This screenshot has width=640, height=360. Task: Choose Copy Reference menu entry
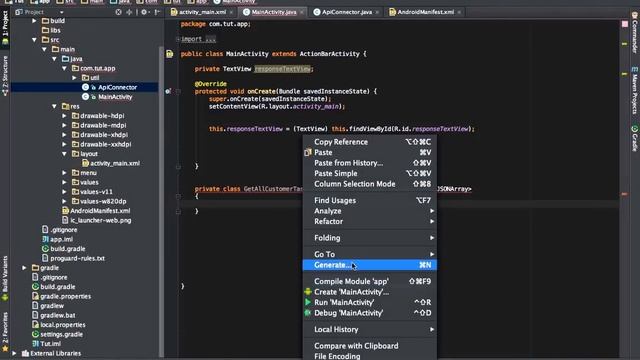[369, 142]
